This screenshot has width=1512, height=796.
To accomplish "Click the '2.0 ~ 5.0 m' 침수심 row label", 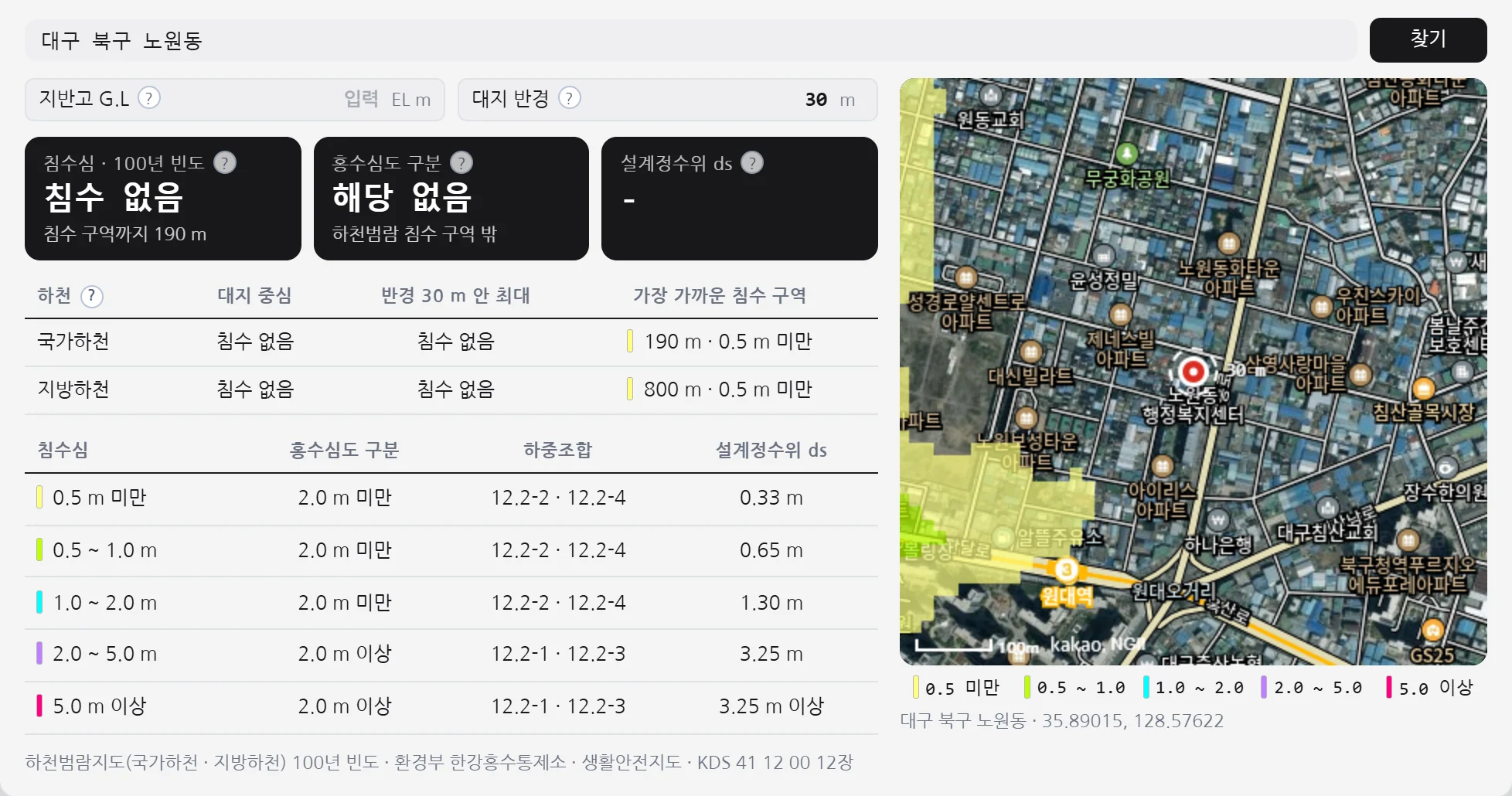I will pyautogui.click(x=104, y=654).
